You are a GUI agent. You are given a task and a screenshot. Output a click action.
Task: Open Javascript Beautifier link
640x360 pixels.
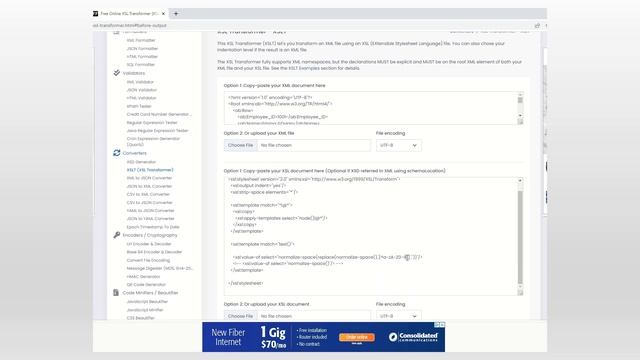[x=147, y=302]
